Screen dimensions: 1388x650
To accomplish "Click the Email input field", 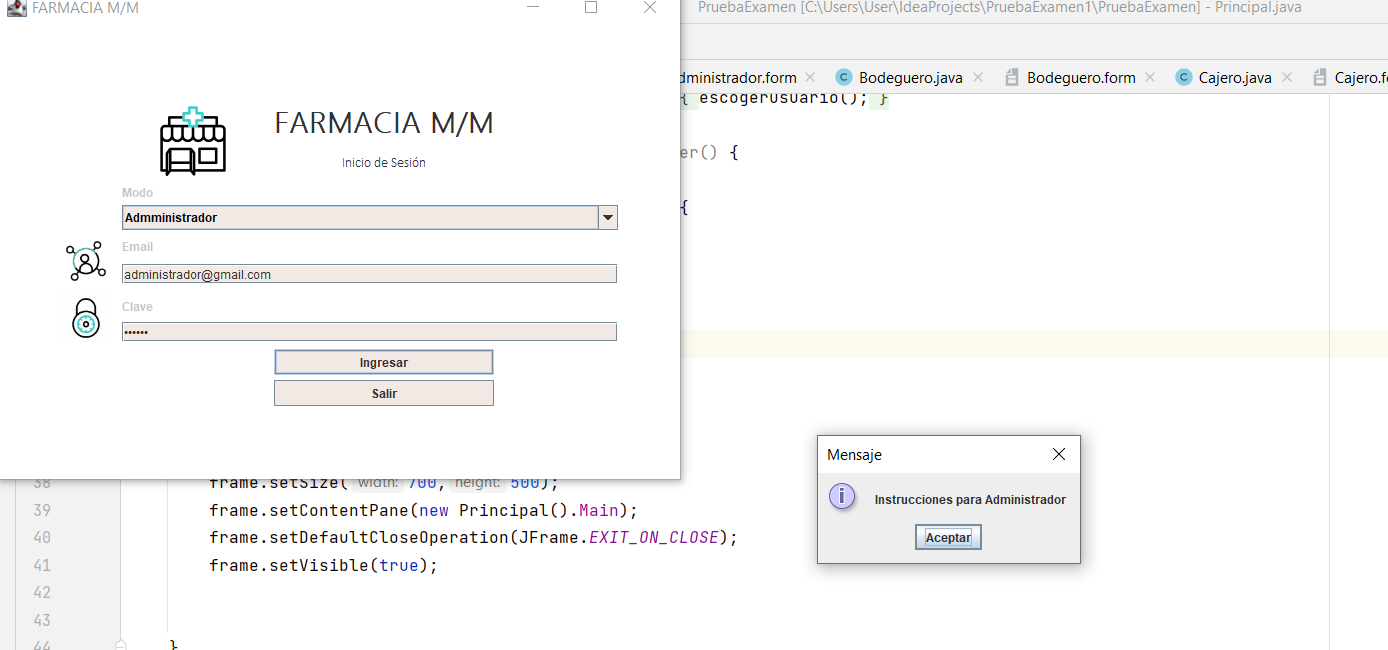I will (x=369, y=274).
